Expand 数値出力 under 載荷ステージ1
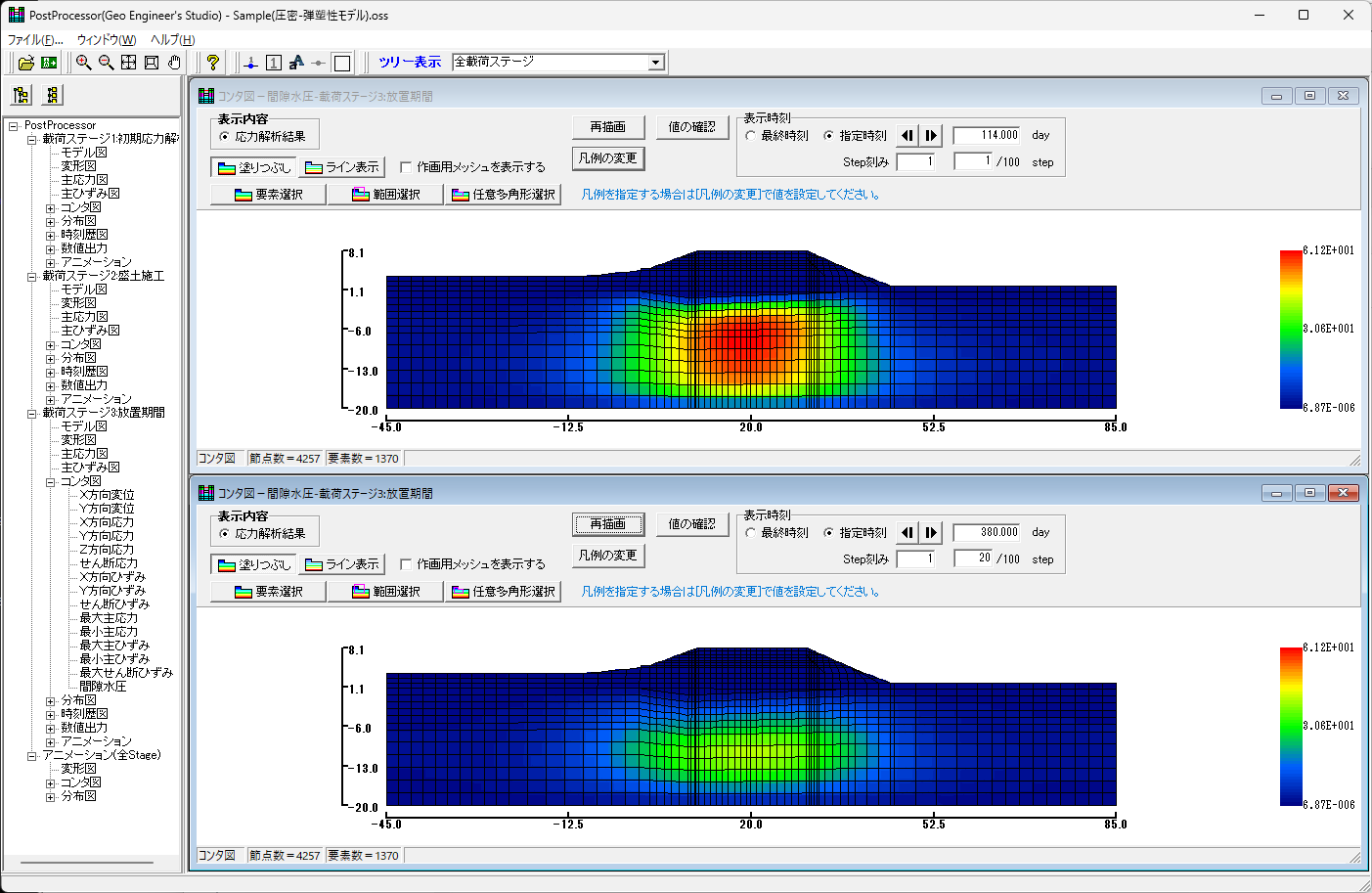 [51, 248]
